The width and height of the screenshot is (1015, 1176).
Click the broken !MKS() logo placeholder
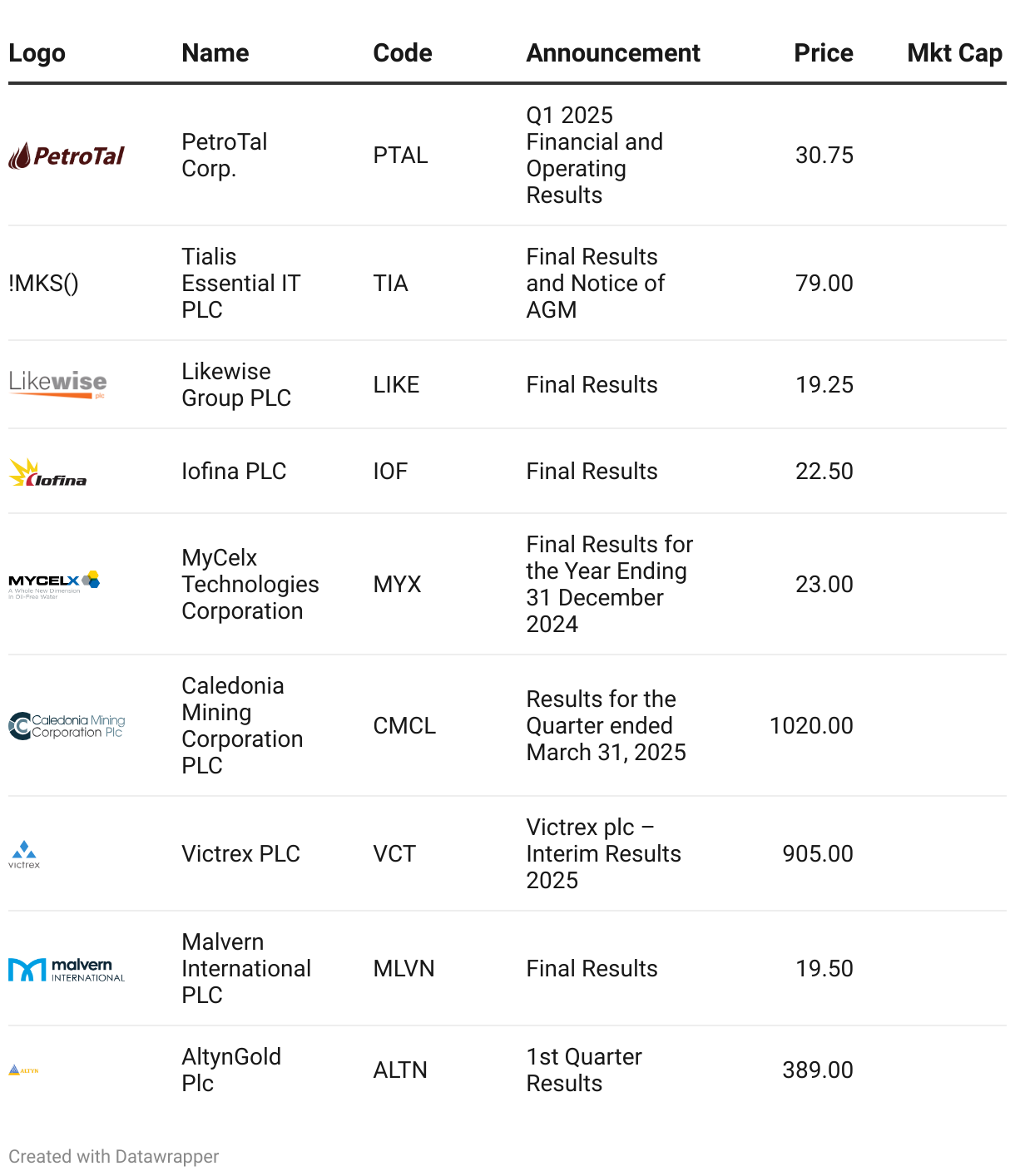tap(43, 284)
